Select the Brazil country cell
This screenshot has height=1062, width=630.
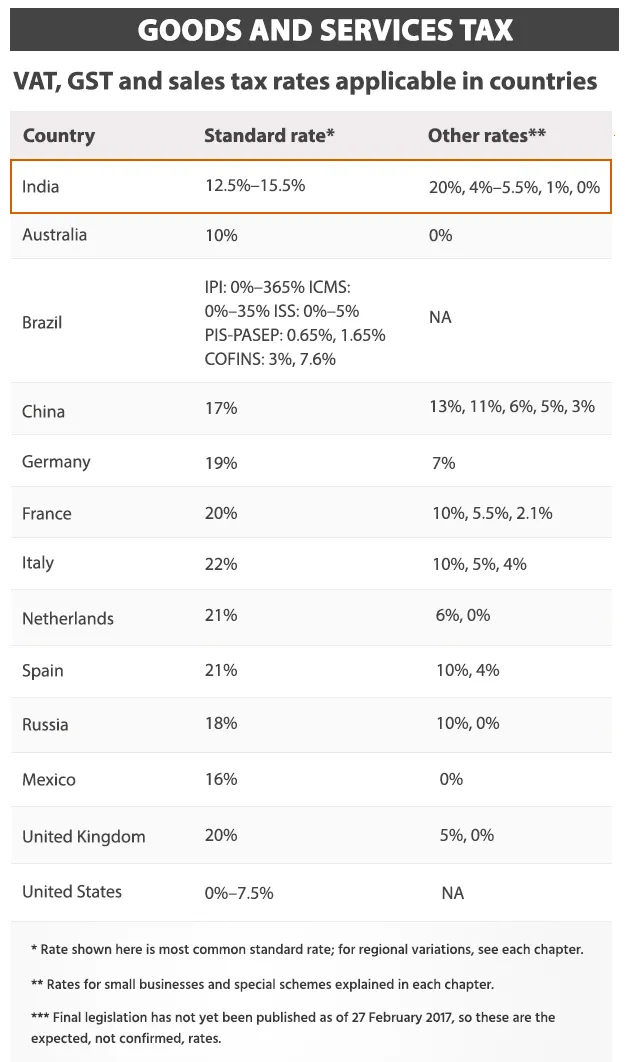(42, 322)
